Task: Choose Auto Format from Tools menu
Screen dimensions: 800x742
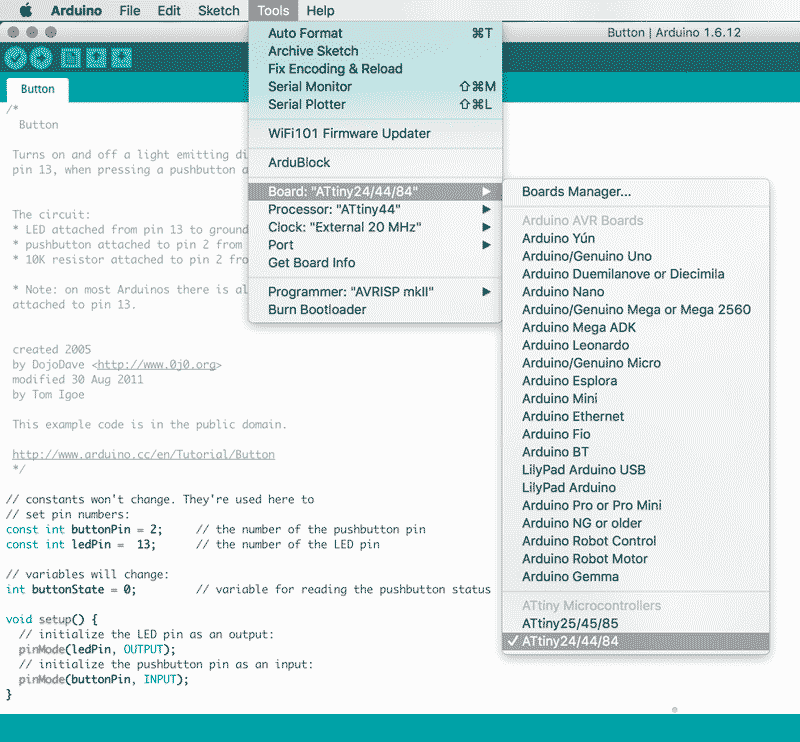Action: tap(375, 33)
